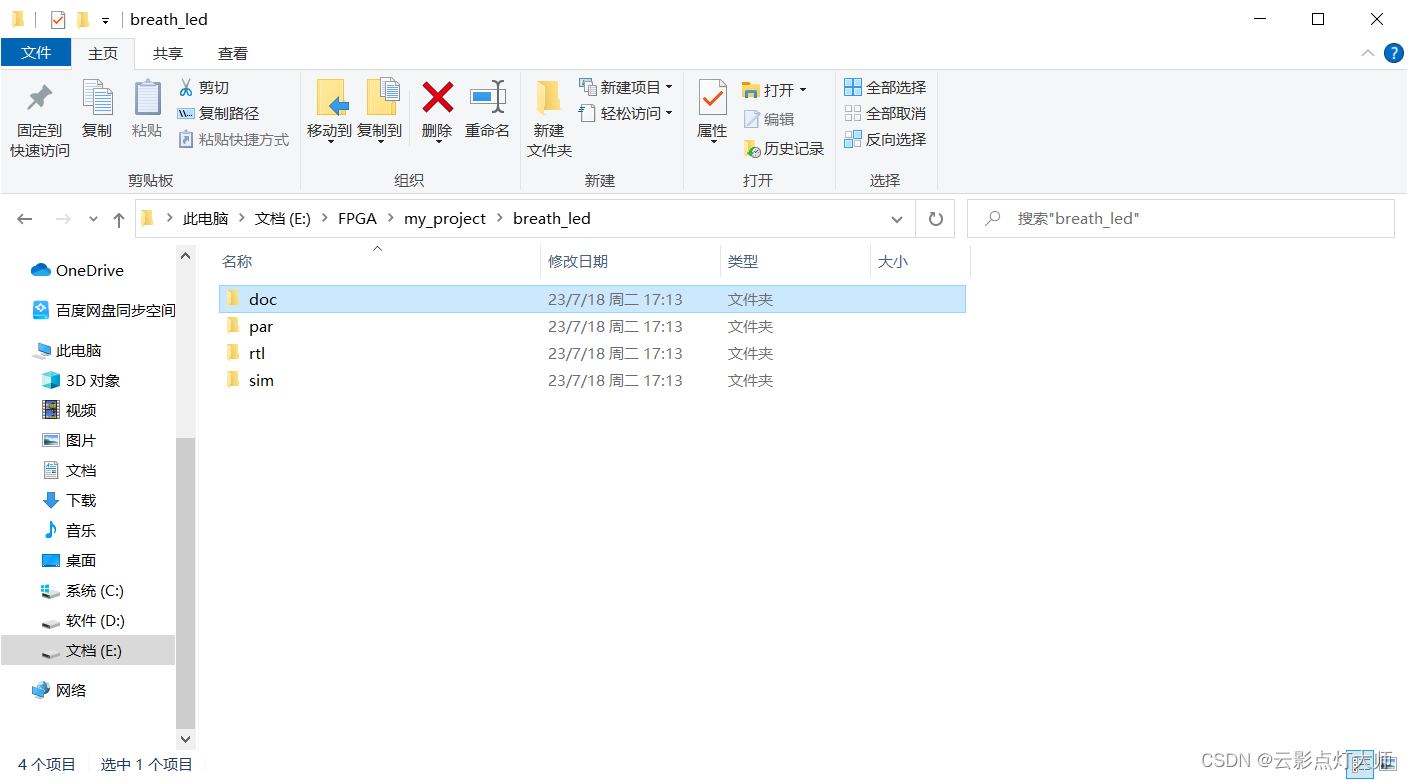1408x780 pixels.
Task: Expand address bar history dropdown chevron
Action: pos(896,219)
